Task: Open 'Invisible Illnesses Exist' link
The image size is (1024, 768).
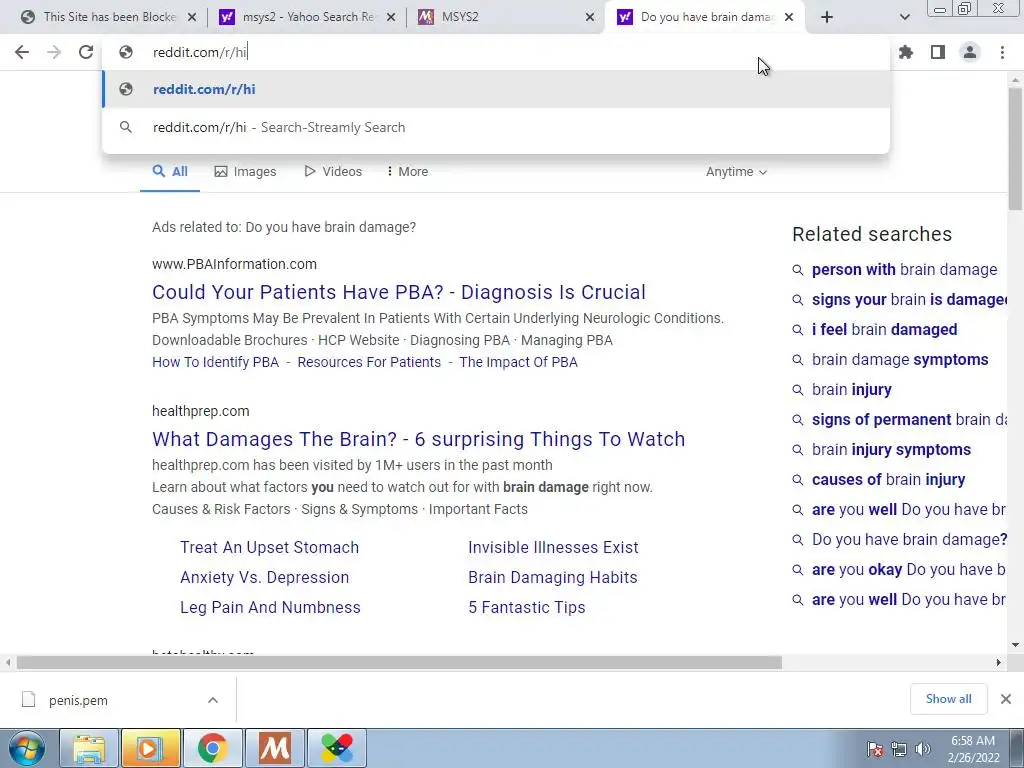Action: tap(553, 547)
